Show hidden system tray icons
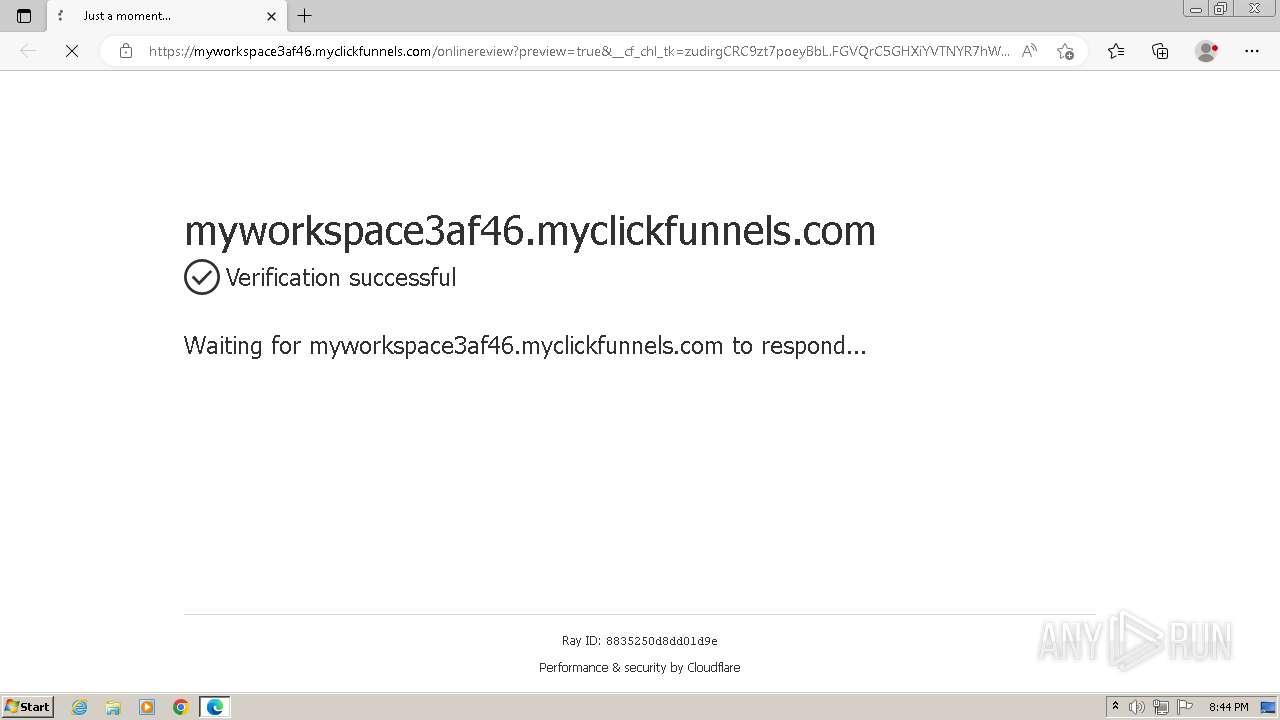Screen dimensions: 1280x720 [1115, 707]
